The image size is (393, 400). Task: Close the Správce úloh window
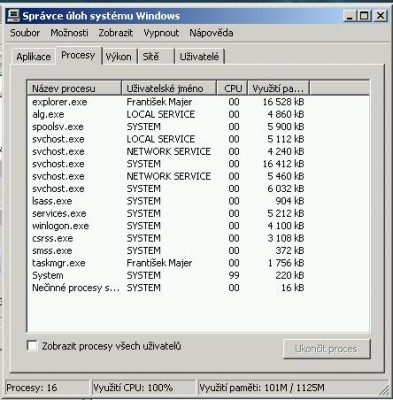click(x=380, y=16)
